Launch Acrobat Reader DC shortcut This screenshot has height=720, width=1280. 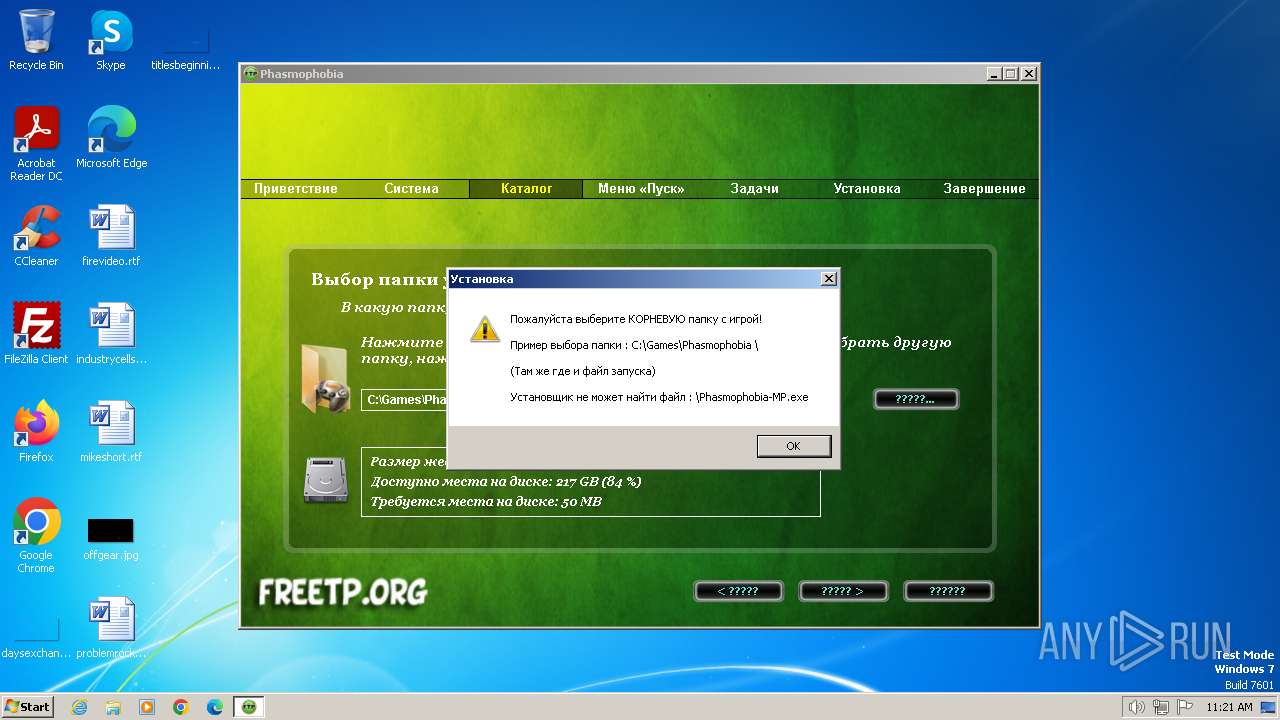point(36,144)
